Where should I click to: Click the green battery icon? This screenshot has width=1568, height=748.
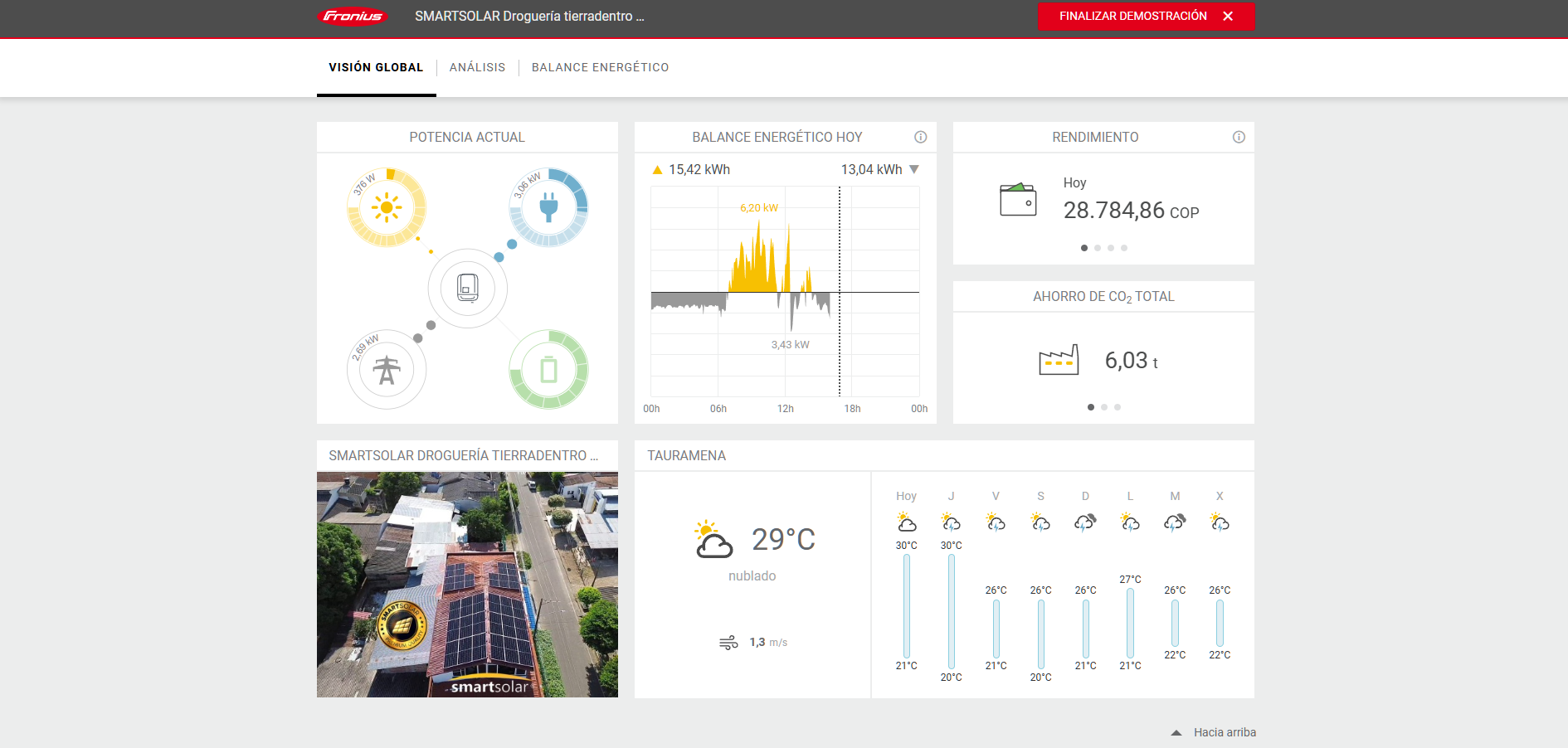(x=548, y=370)
